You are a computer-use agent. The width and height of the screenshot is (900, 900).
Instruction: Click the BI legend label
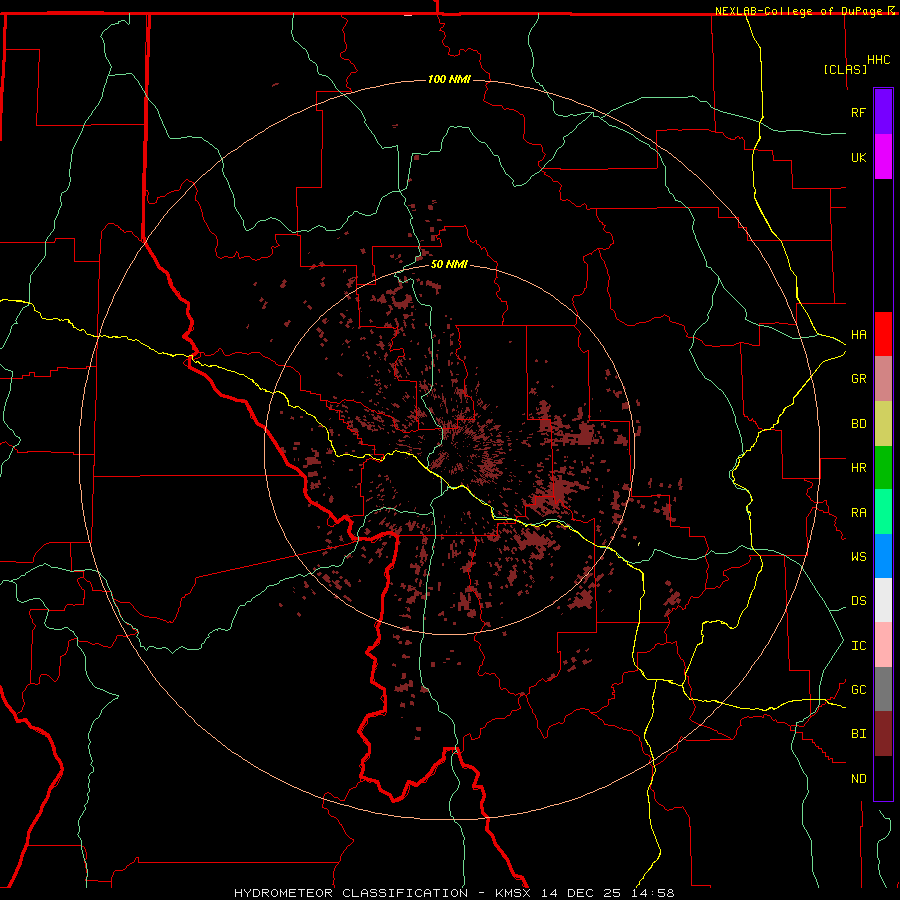coord(859,734)
